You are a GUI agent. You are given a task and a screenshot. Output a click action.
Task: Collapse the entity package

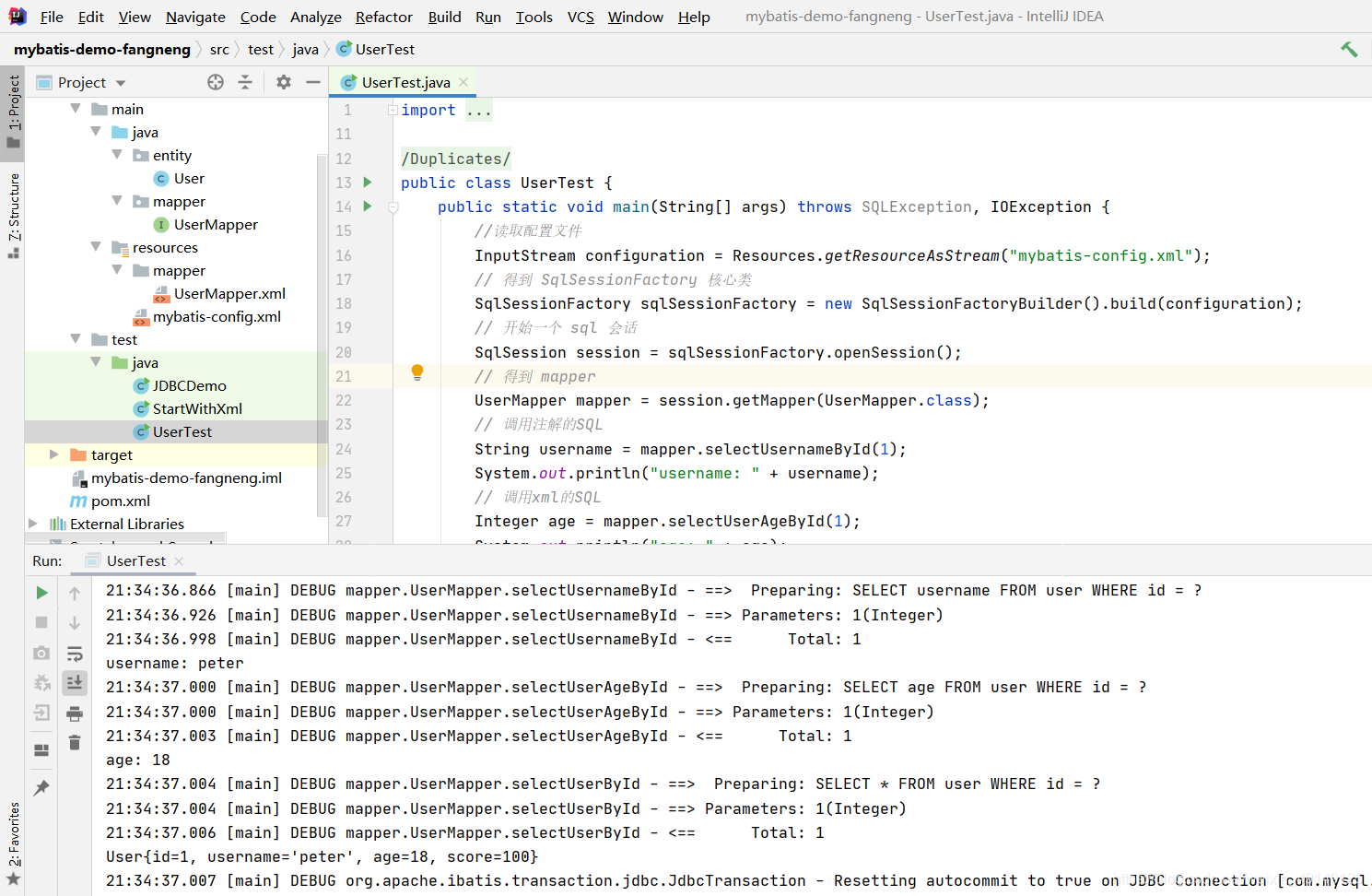(116, 155)
